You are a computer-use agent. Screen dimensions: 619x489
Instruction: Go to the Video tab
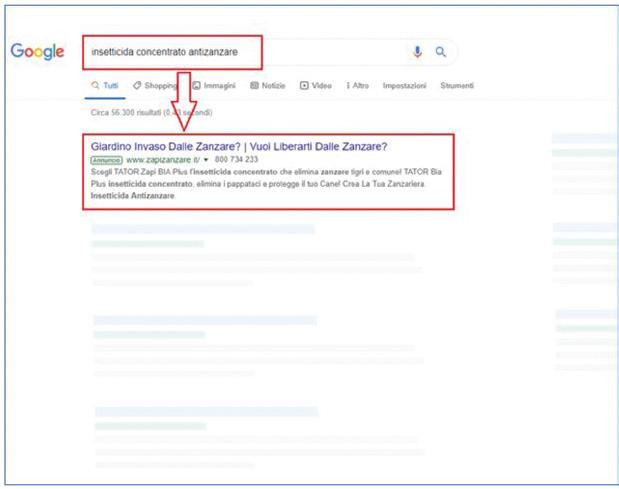click(x=316, y=85)
